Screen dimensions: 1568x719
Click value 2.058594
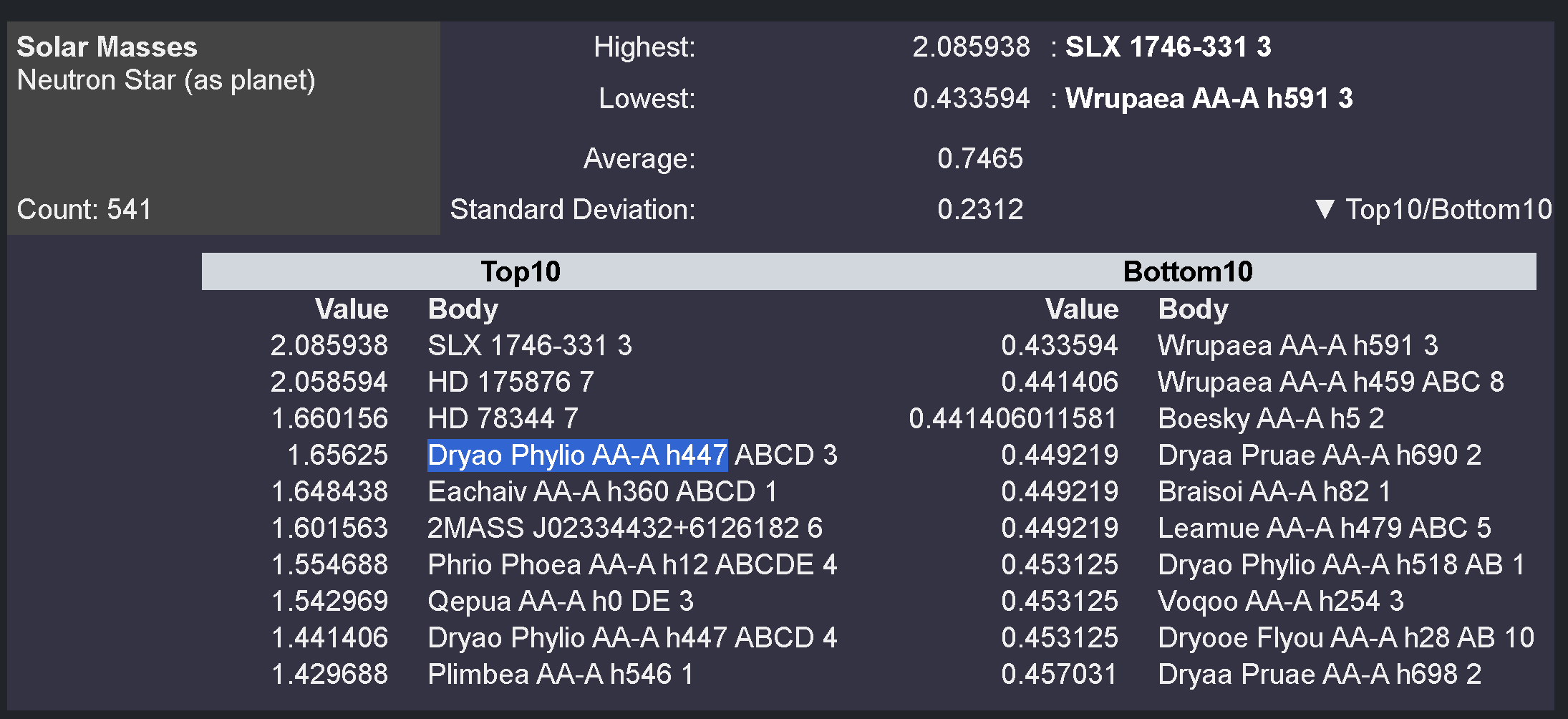click(329, 382)
